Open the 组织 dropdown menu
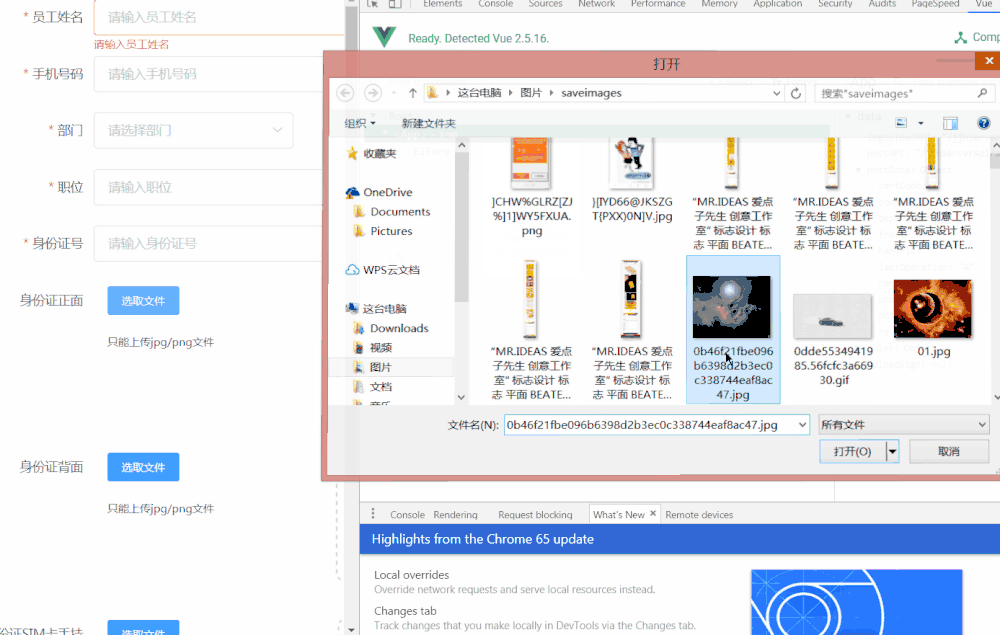Image resolution: width=1000 pixels, height=635 pixels. click(360, 124)
